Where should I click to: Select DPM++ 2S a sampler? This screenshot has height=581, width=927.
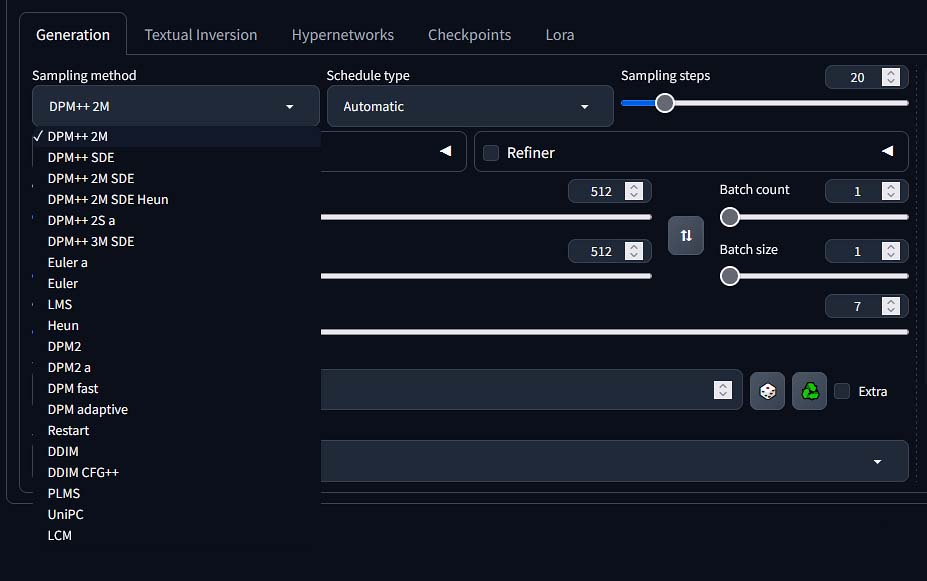pos(177,220)
